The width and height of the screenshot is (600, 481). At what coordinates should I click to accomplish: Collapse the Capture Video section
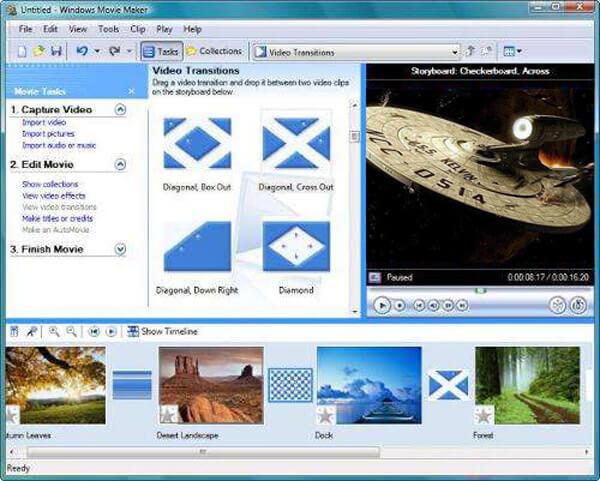(120, 110)
